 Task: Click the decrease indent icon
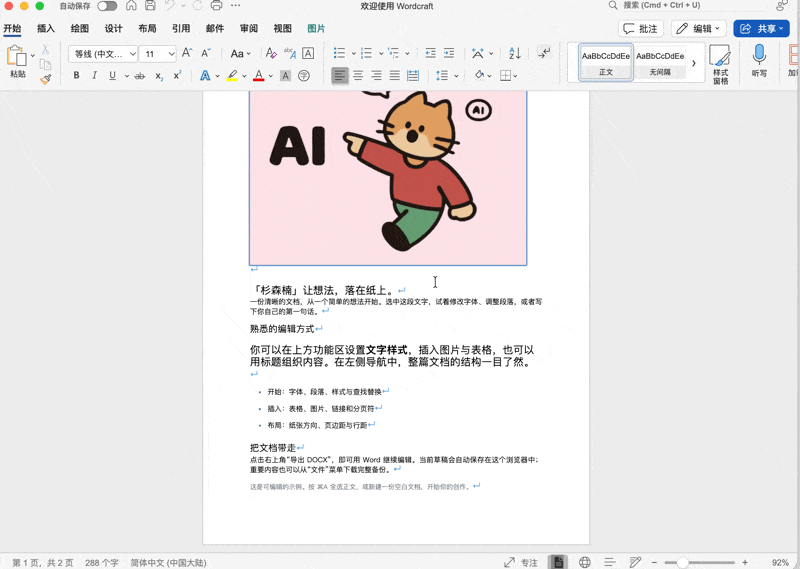click(x=431, y=53)
